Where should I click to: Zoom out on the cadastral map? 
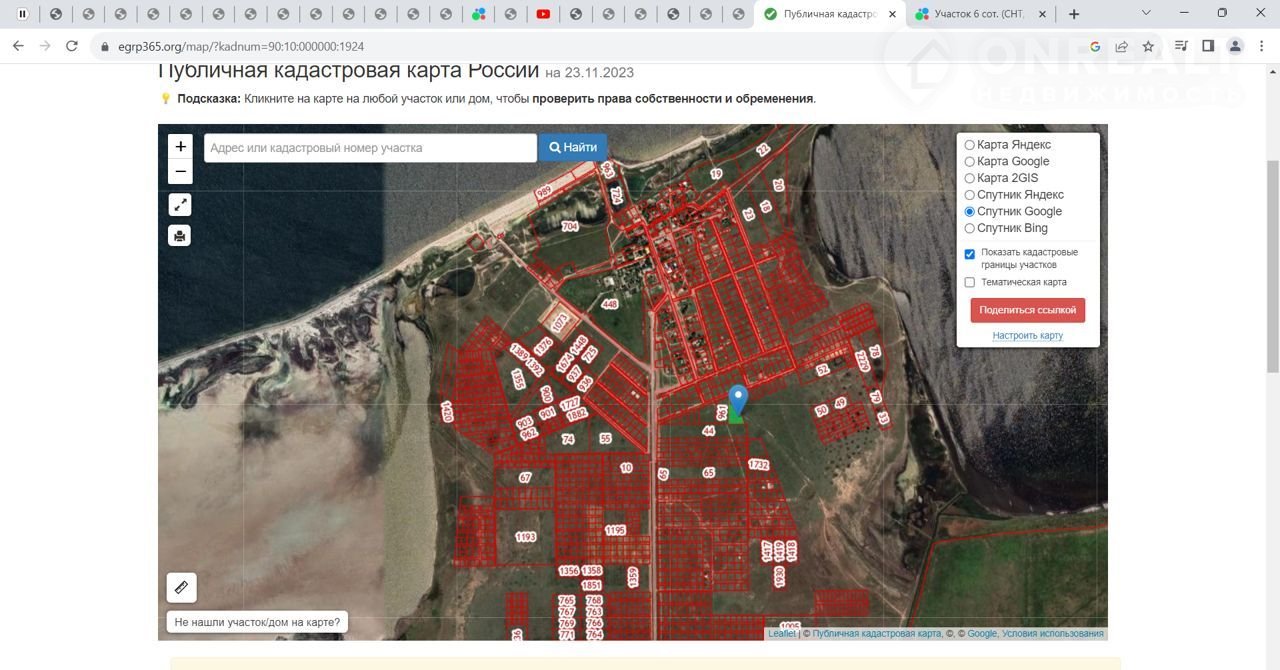[180, 172]
